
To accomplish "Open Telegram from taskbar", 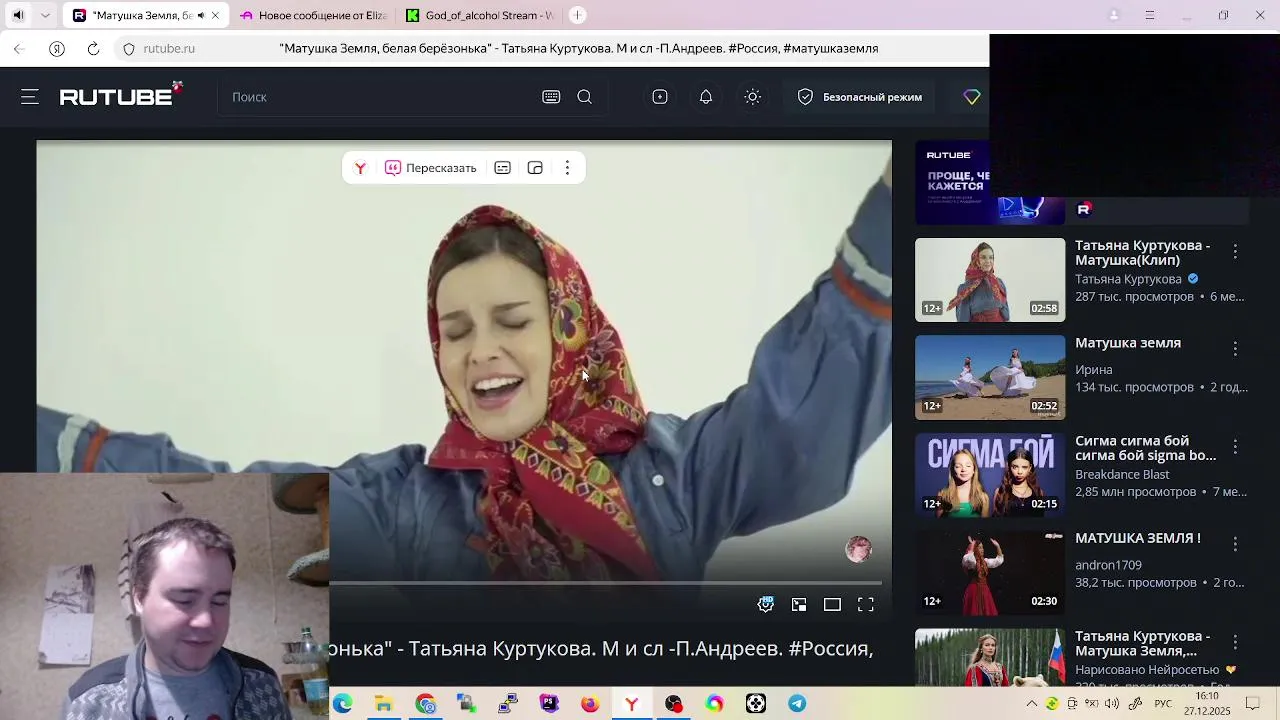I will click(797, 704).
